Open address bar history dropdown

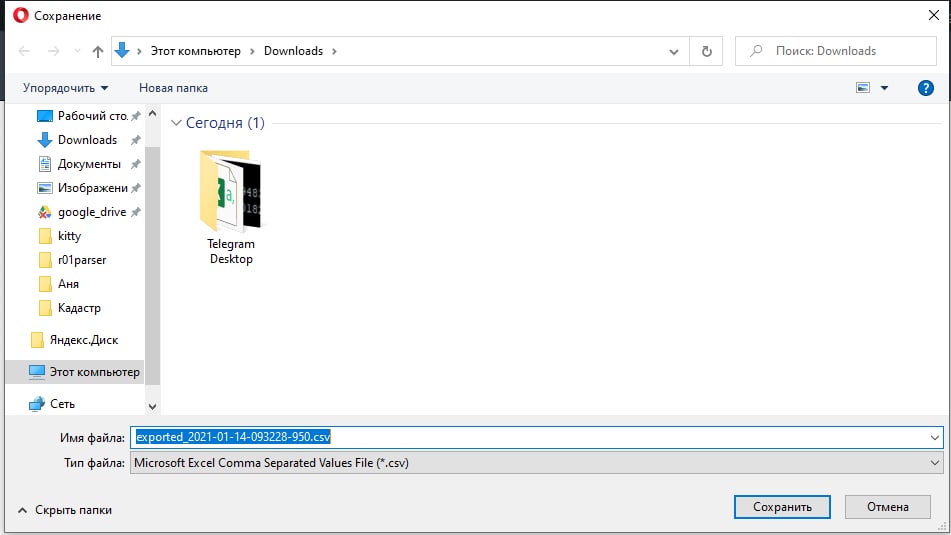pos(673,52)
